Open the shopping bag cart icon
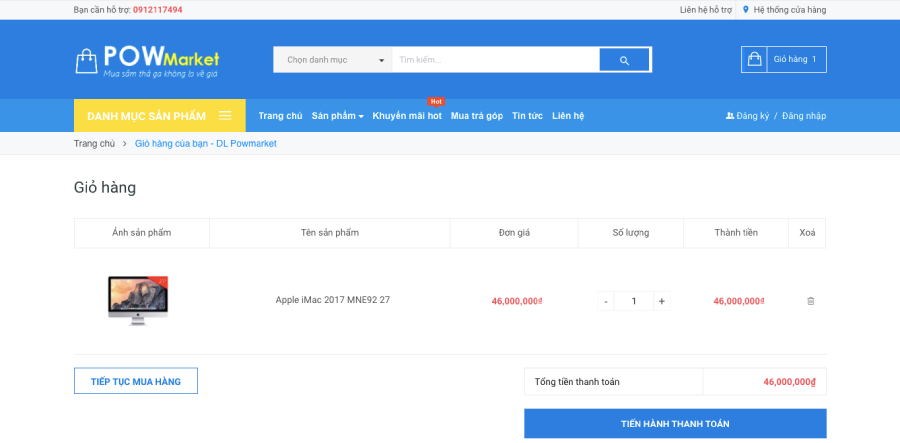The height and width of the screenshot is (443, 900). tap(754, 59)
